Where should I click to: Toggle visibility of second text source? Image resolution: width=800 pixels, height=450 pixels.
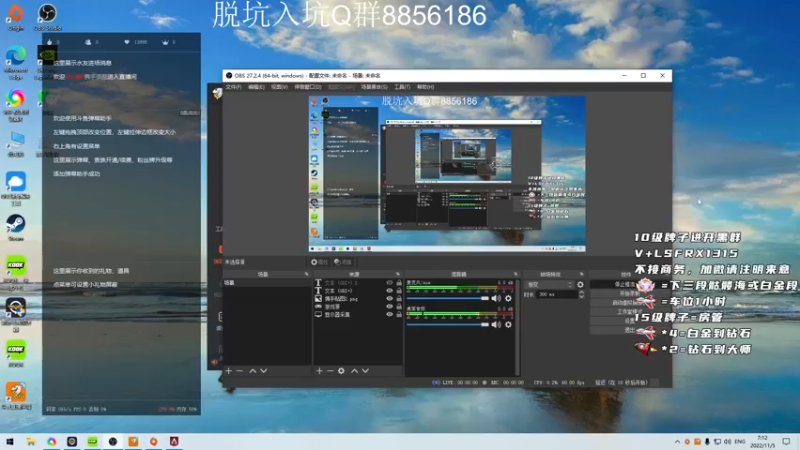coord(390,291)
